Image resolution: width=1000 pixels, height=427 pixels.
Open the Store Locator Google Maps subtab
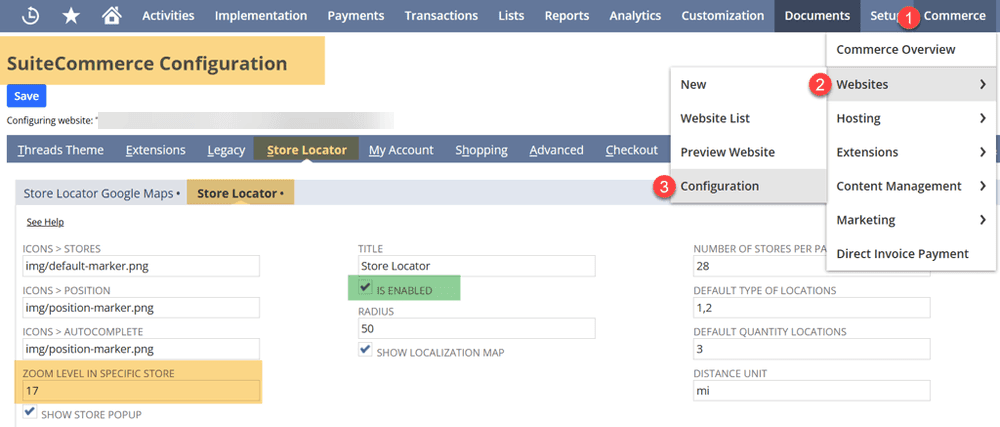click(x=101, y=193)
